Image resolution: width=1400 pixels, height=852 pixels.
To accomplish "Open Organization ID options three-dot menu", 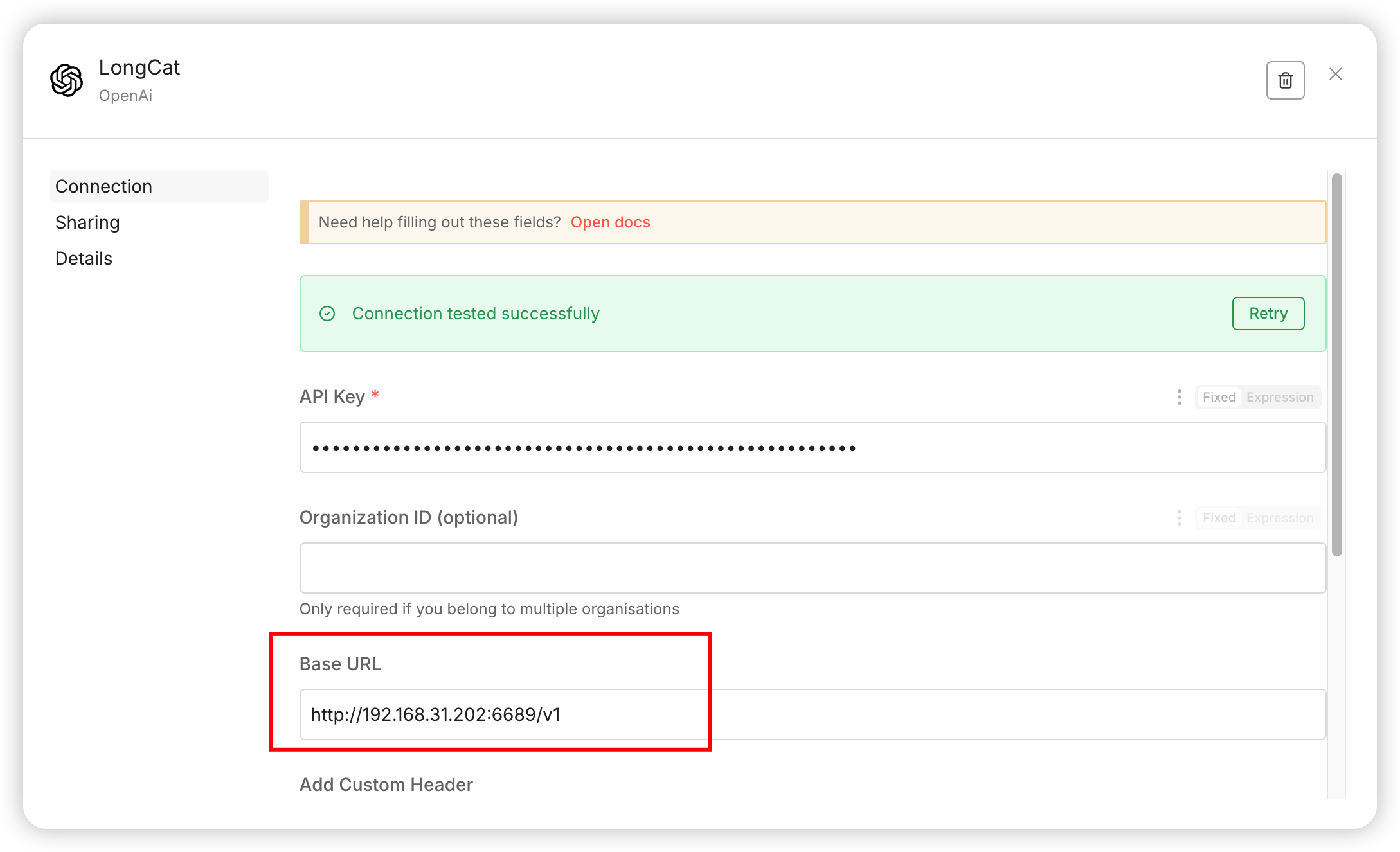I will pyautogui.click(x=1179, y=518).
